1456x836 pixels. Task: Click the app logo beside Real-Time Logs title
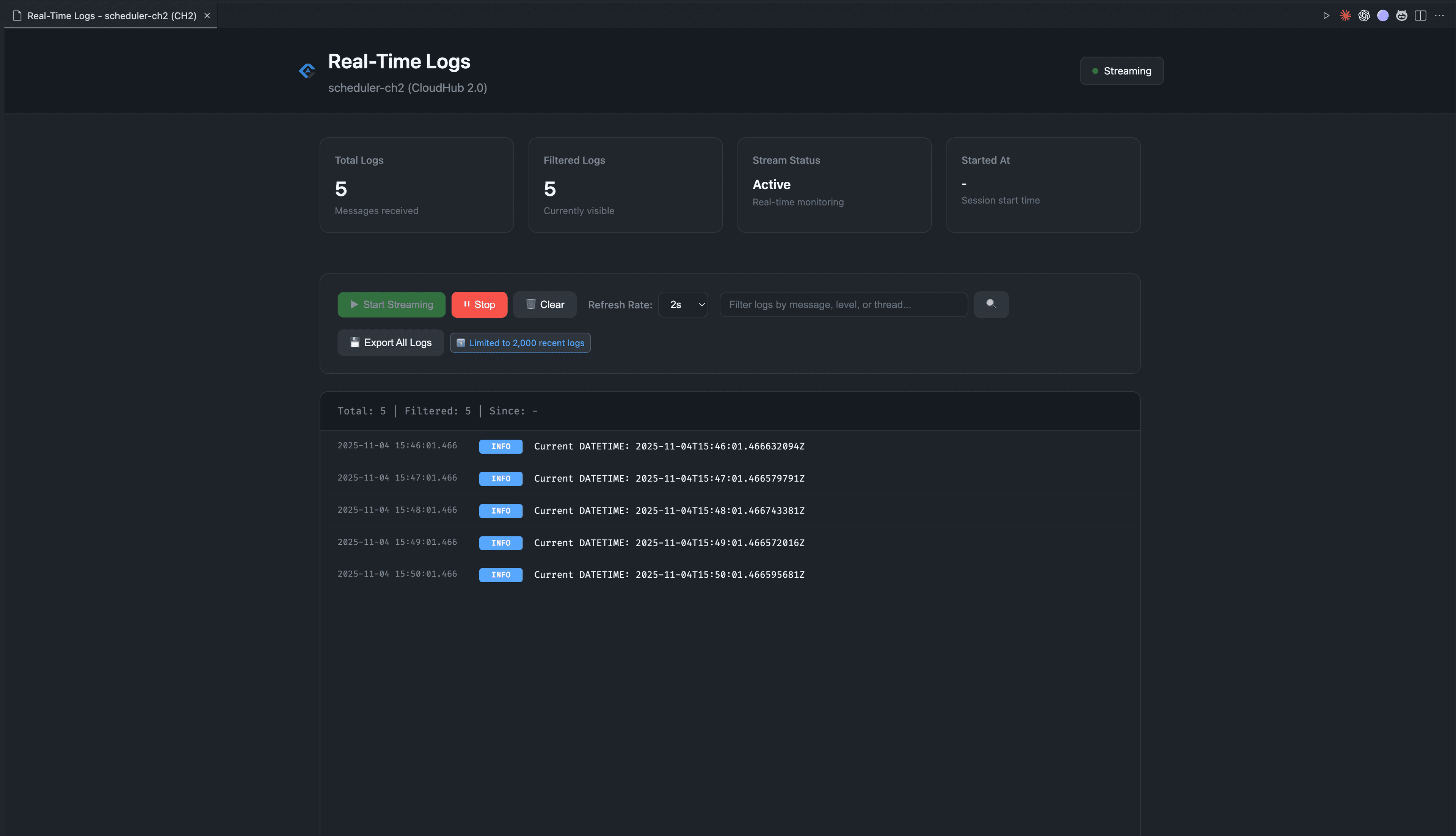[x=308, y=70]
